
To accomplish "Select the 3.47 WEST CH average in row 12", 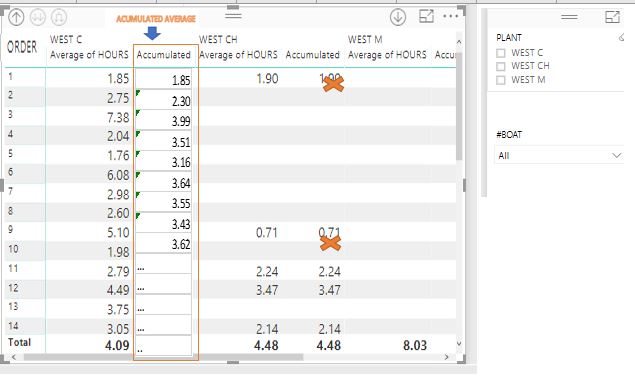I will coord(267,290).
